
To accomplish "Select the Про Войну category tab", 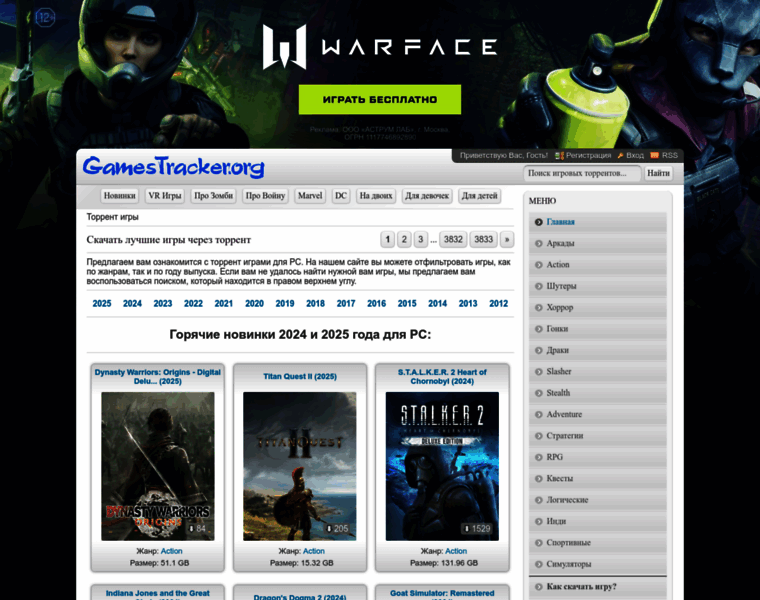I will (265, 196).
